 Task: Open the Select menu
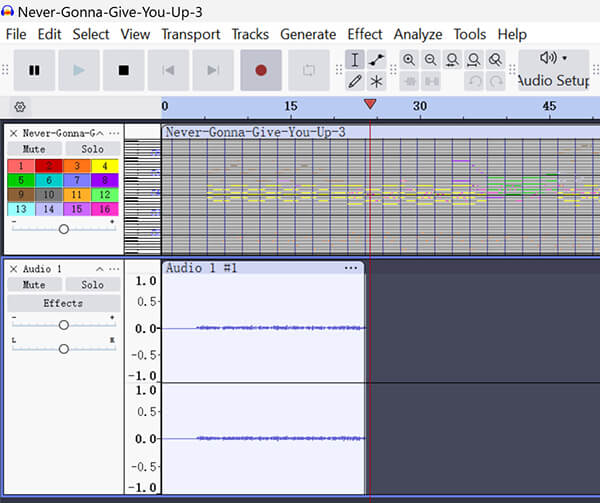(91, 34)
